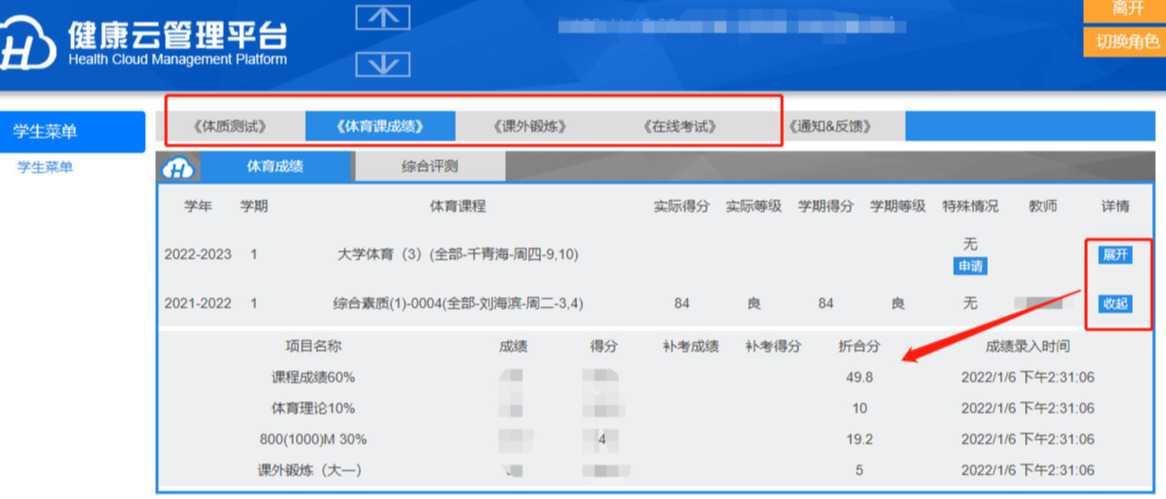Click the small cloud icon beside 体育成绩 tab
This screenshot has width=1166, height=499.
(179, 168)
